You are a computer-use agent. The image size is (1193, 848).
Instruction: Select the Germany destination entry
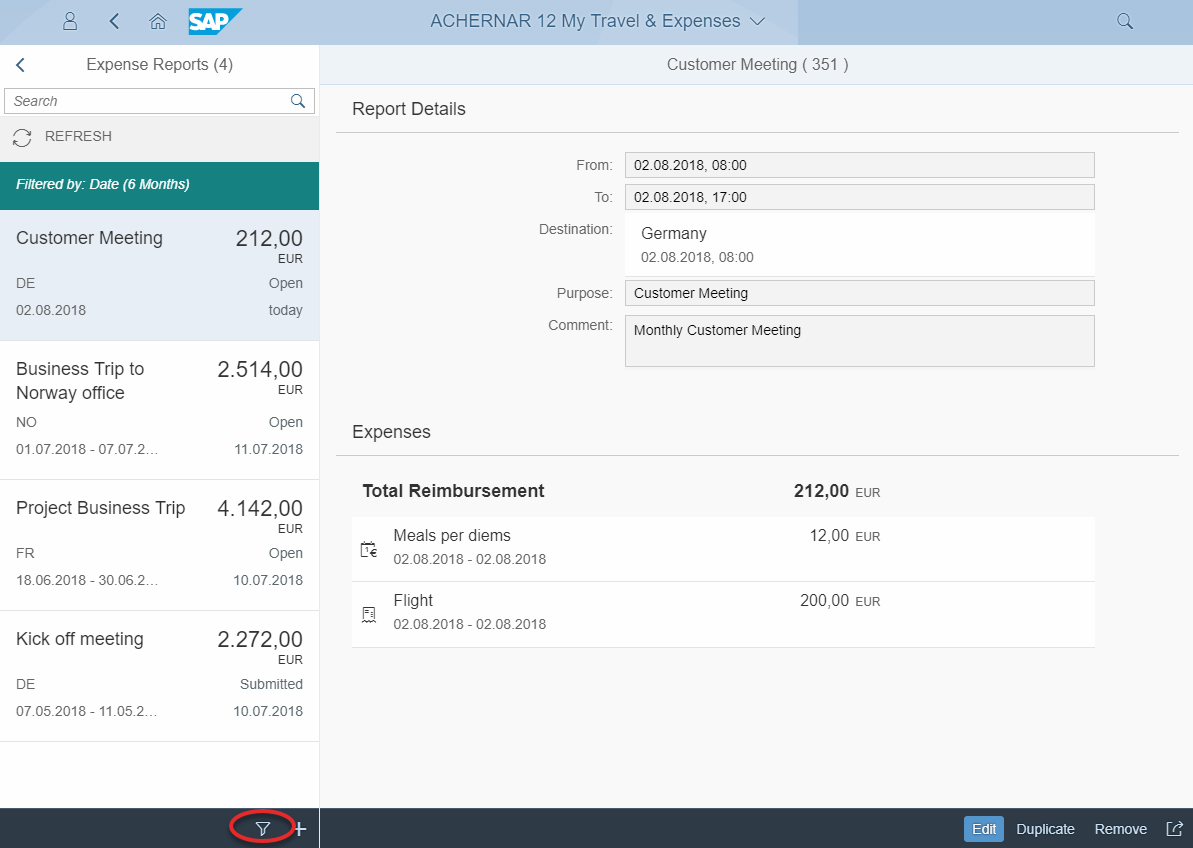860,245
